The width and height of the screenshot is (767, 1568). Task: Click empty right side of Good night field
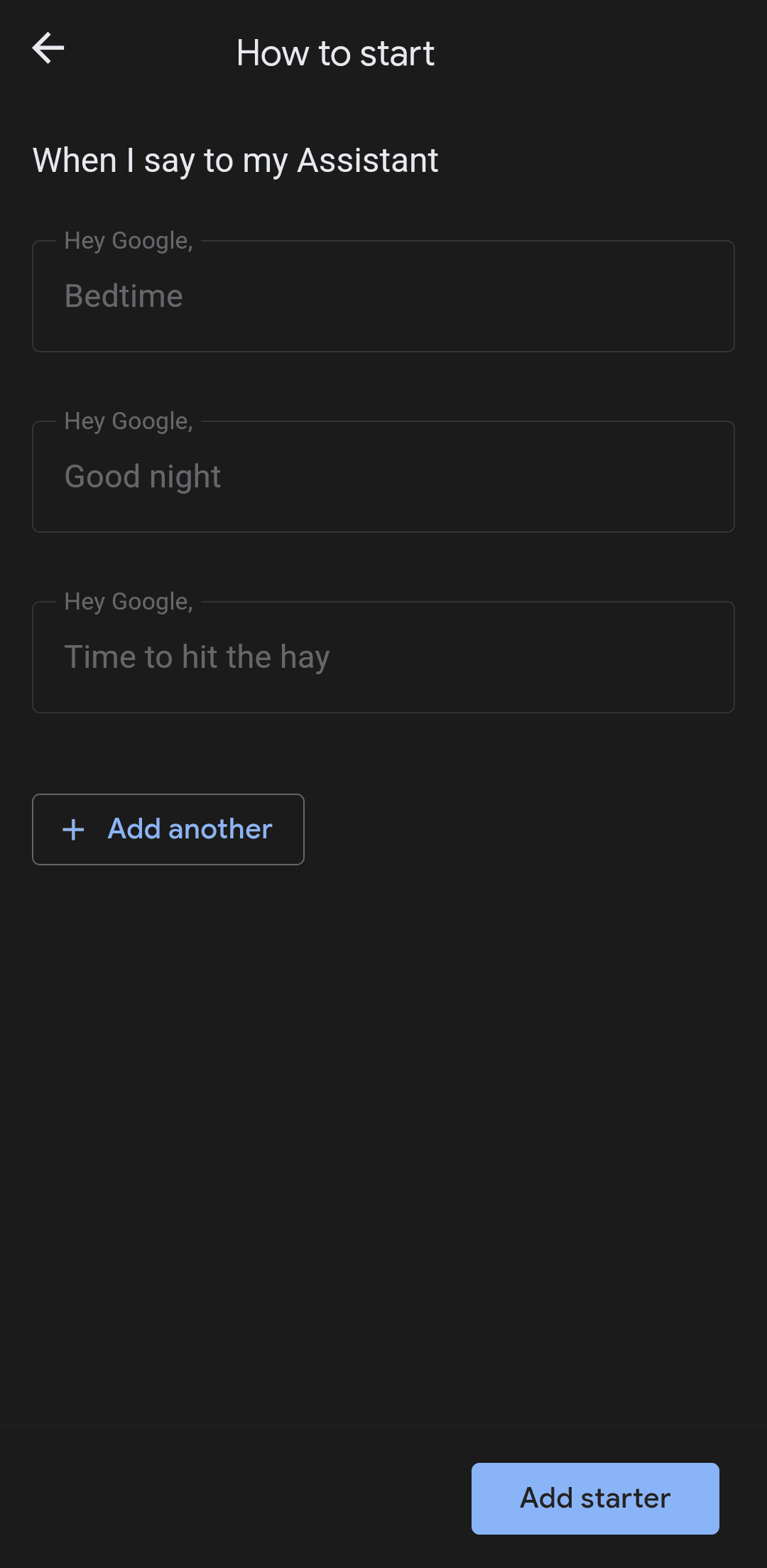tap(568, 477)
